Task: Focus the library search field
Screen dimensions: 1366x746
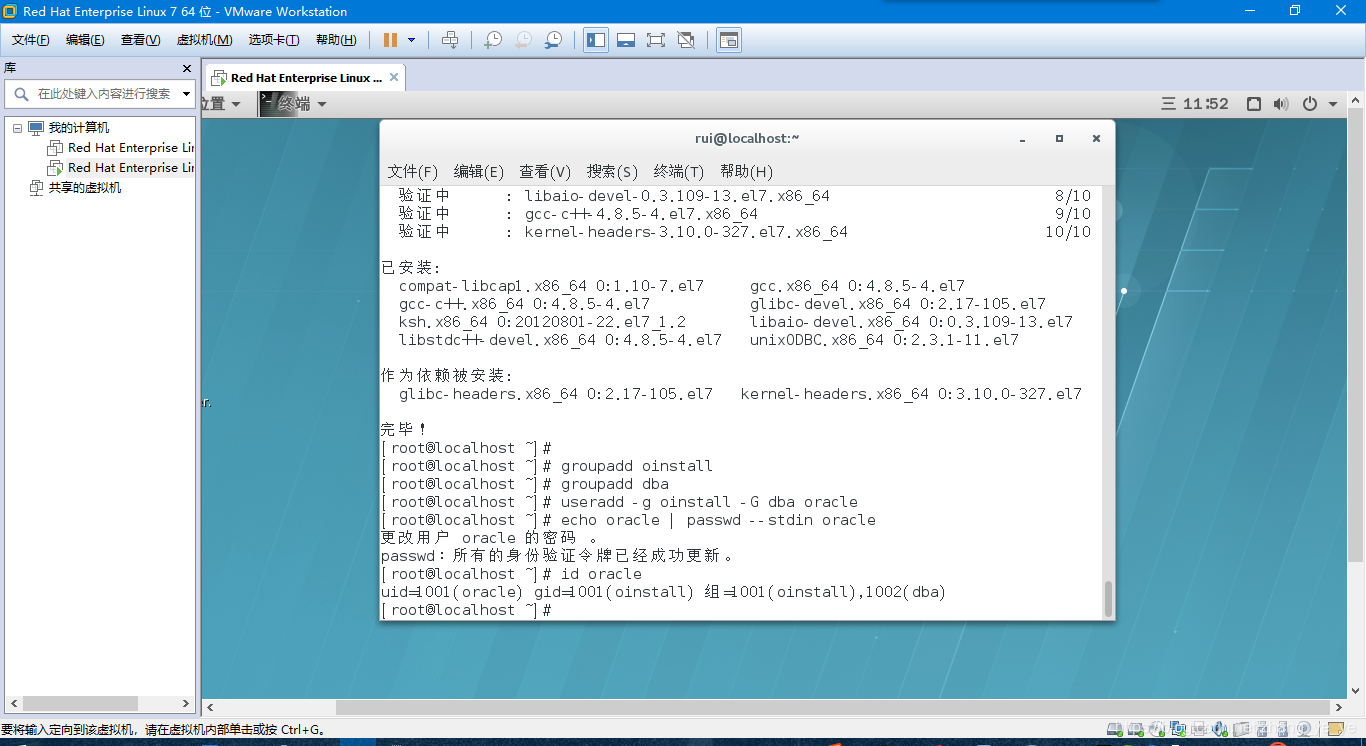Action: [98, 94]
